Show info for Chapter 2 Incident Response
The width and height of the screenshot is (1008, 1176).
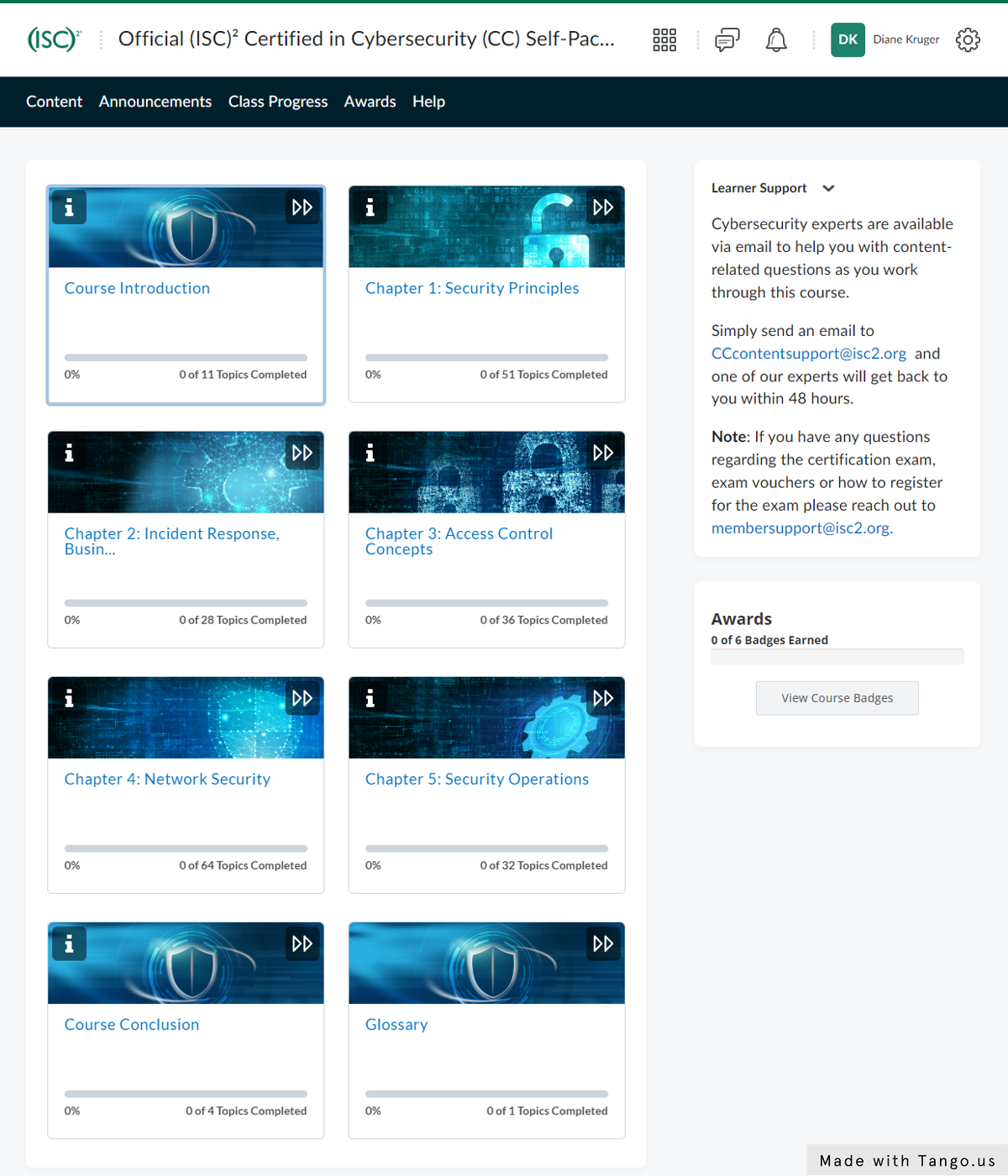69,453
